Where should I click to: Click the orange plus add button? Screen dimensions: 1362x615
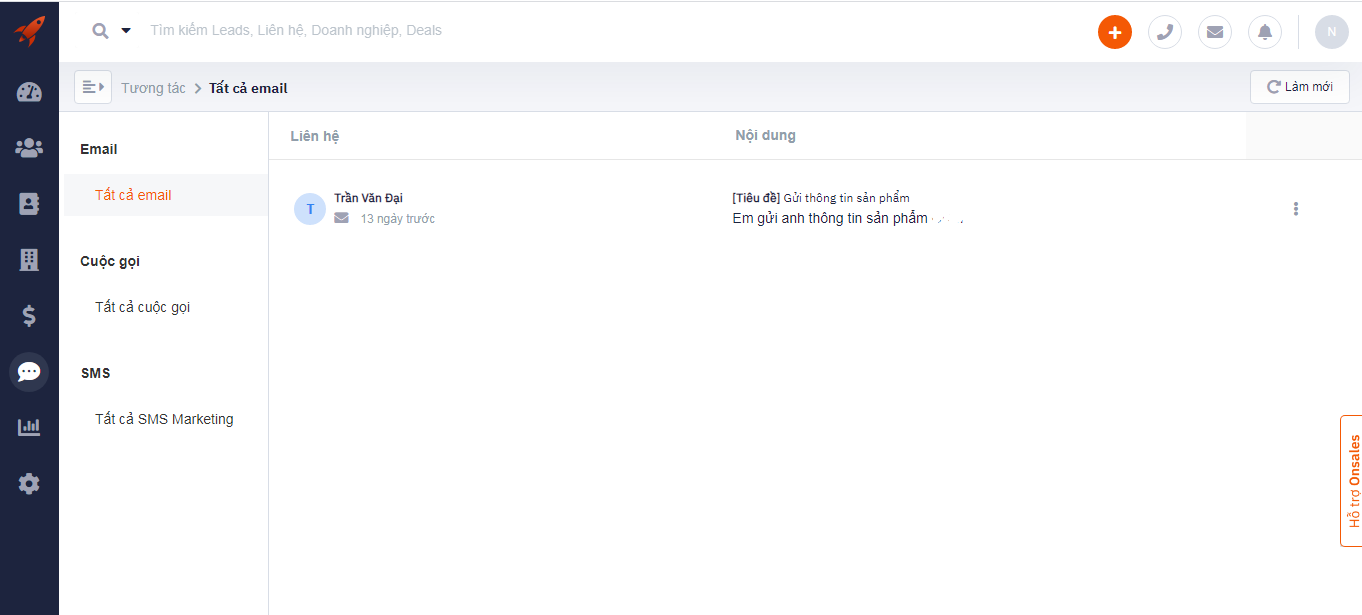coord(1115,32)
